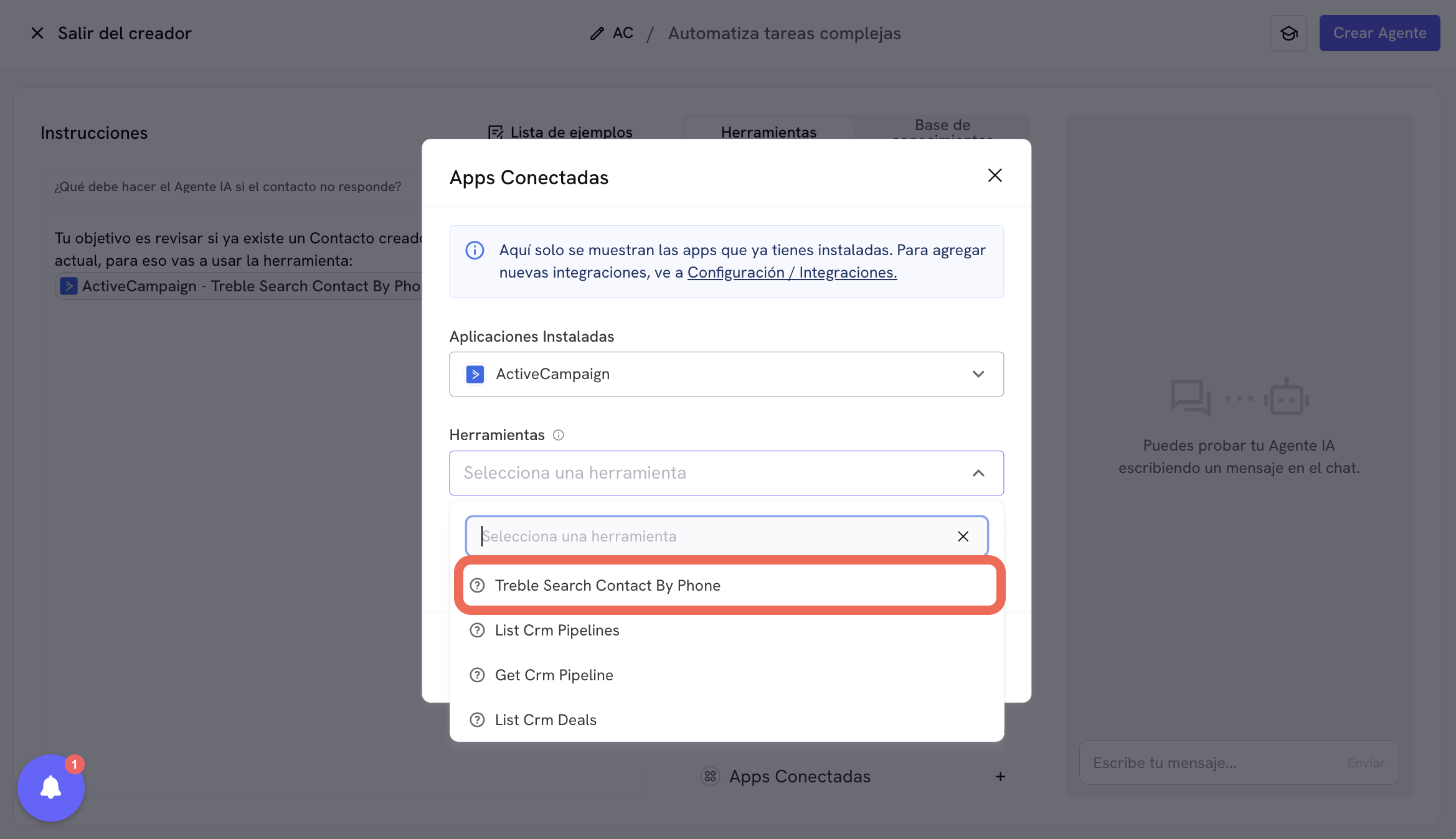Select List Crm Pipelines option
Screen dimensions: 1456x839
727,630
